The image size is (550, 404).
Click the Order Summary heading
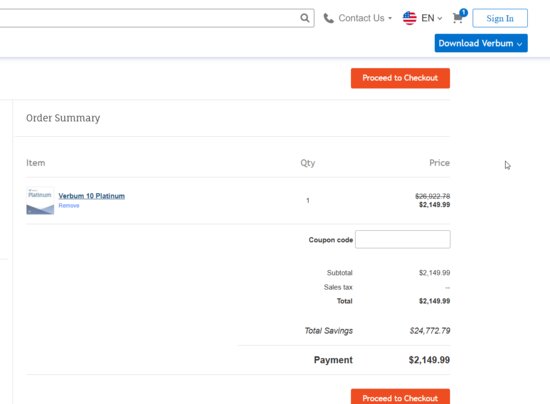click(63, 118)
